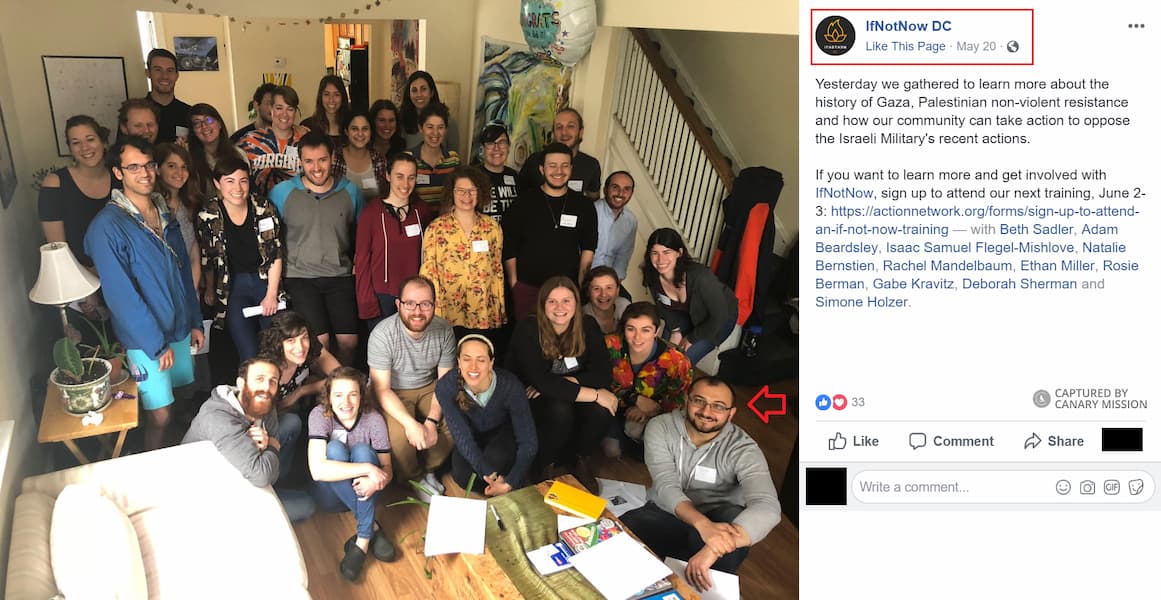
Task: View the 33 reactions count list
Action: (857, 402)
